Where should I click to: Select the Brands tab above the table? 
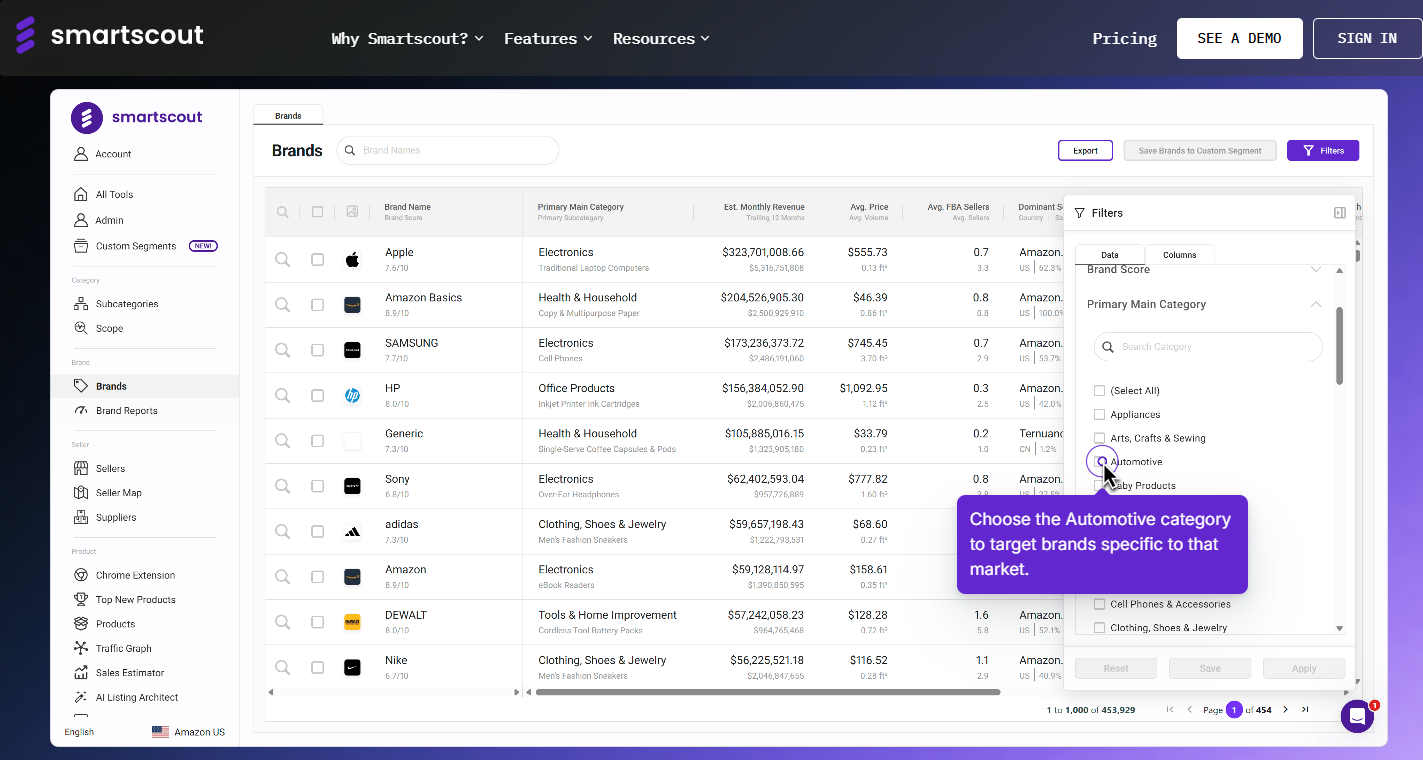click(x=288, y=116)
